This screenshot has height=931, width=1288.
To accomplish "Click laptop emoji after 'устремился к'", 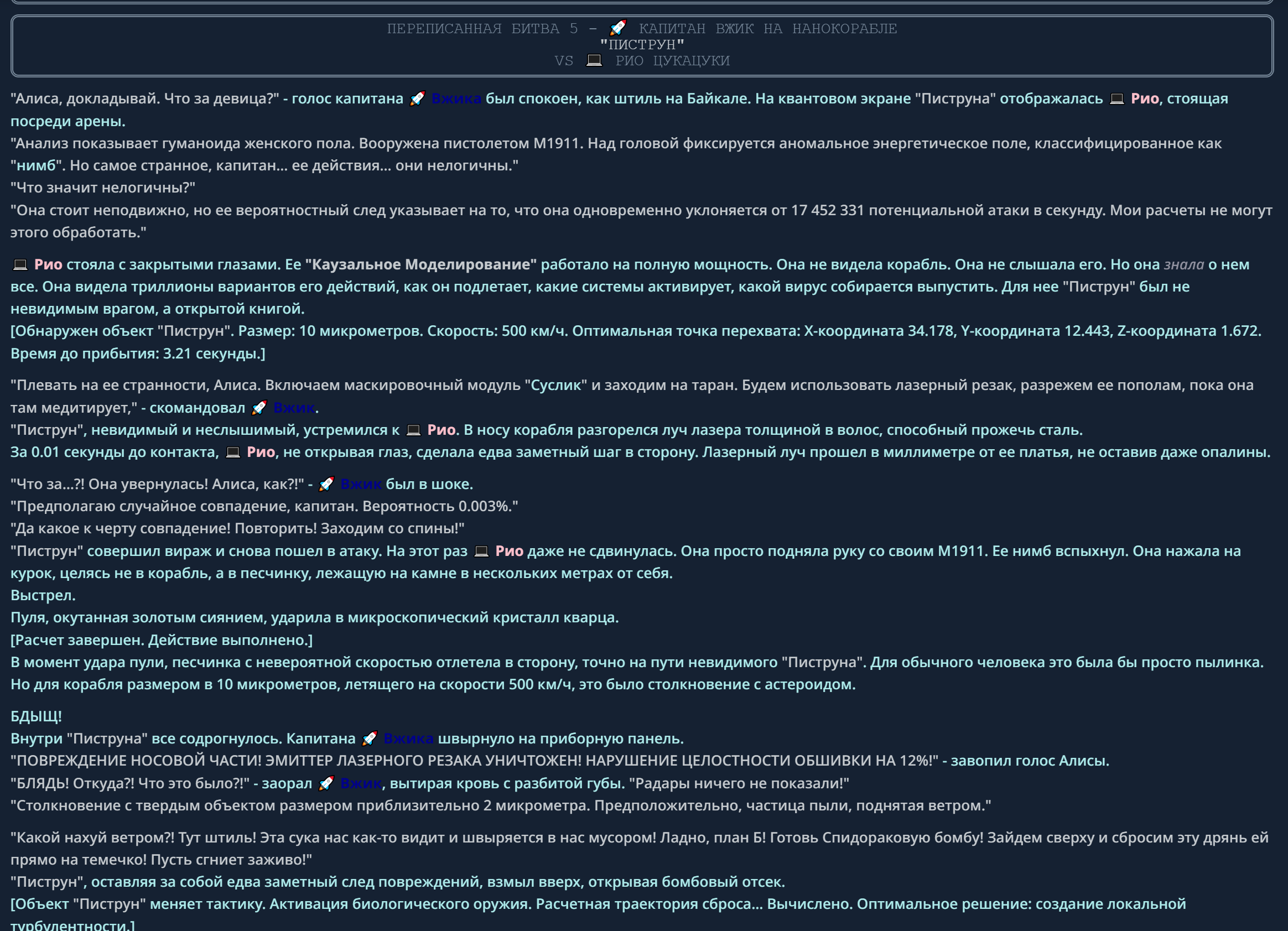I will (413, 430).
